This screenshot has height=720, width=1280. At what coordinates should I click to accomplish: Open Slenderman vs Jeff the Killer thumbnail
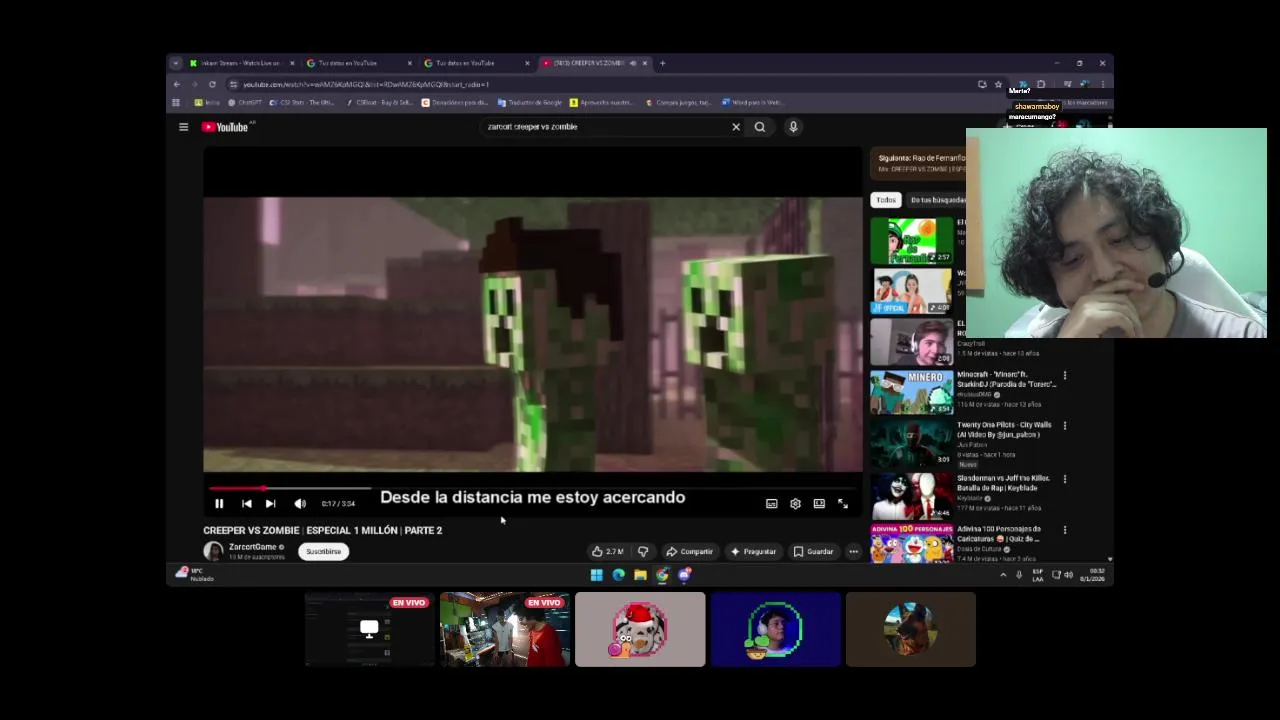point(911,495)
